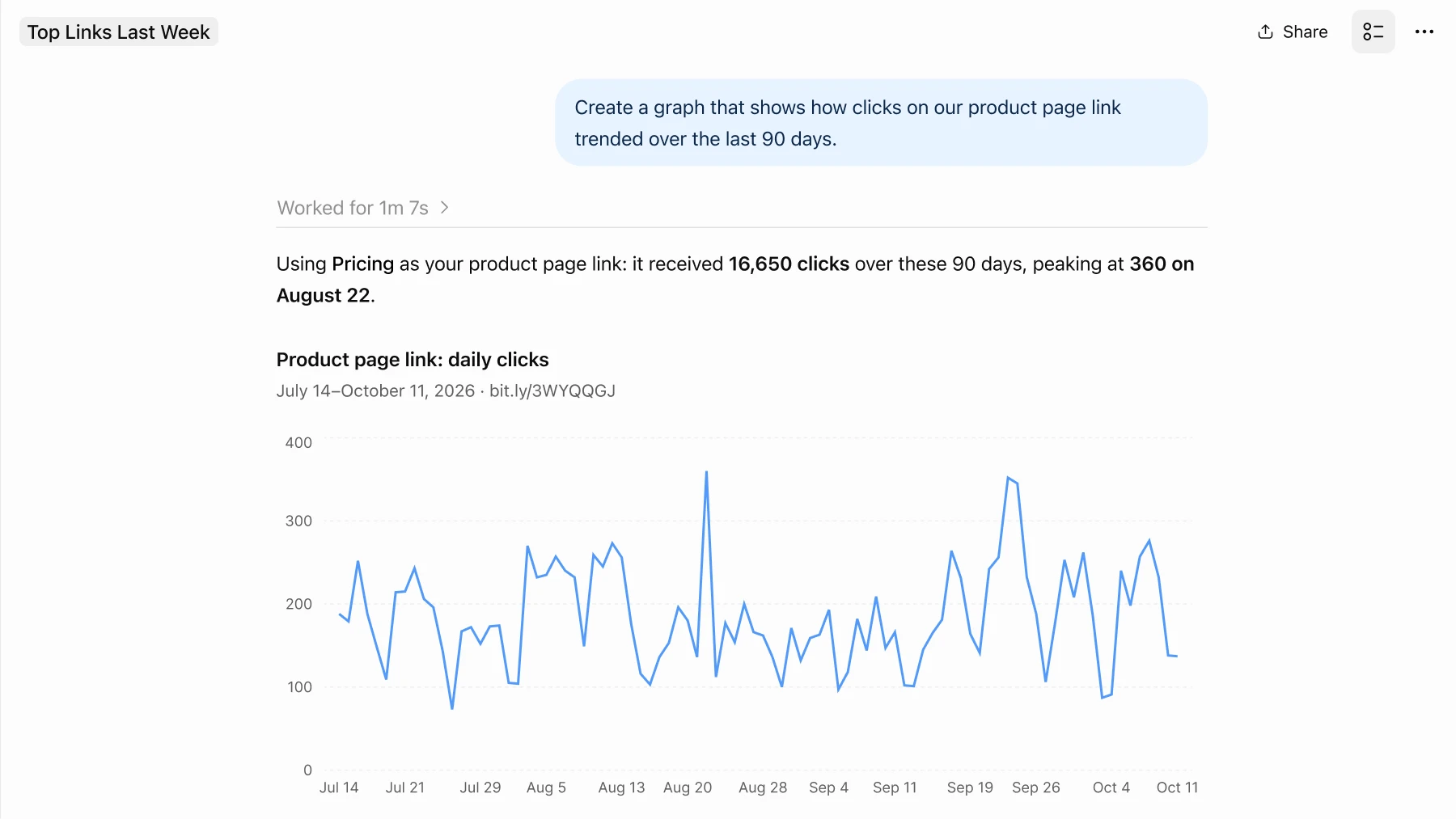Screen dimensions: 1456x819
Task: Click the expand chevron beside Worked for
Action: pyautogui.click(x=444, y=208)
